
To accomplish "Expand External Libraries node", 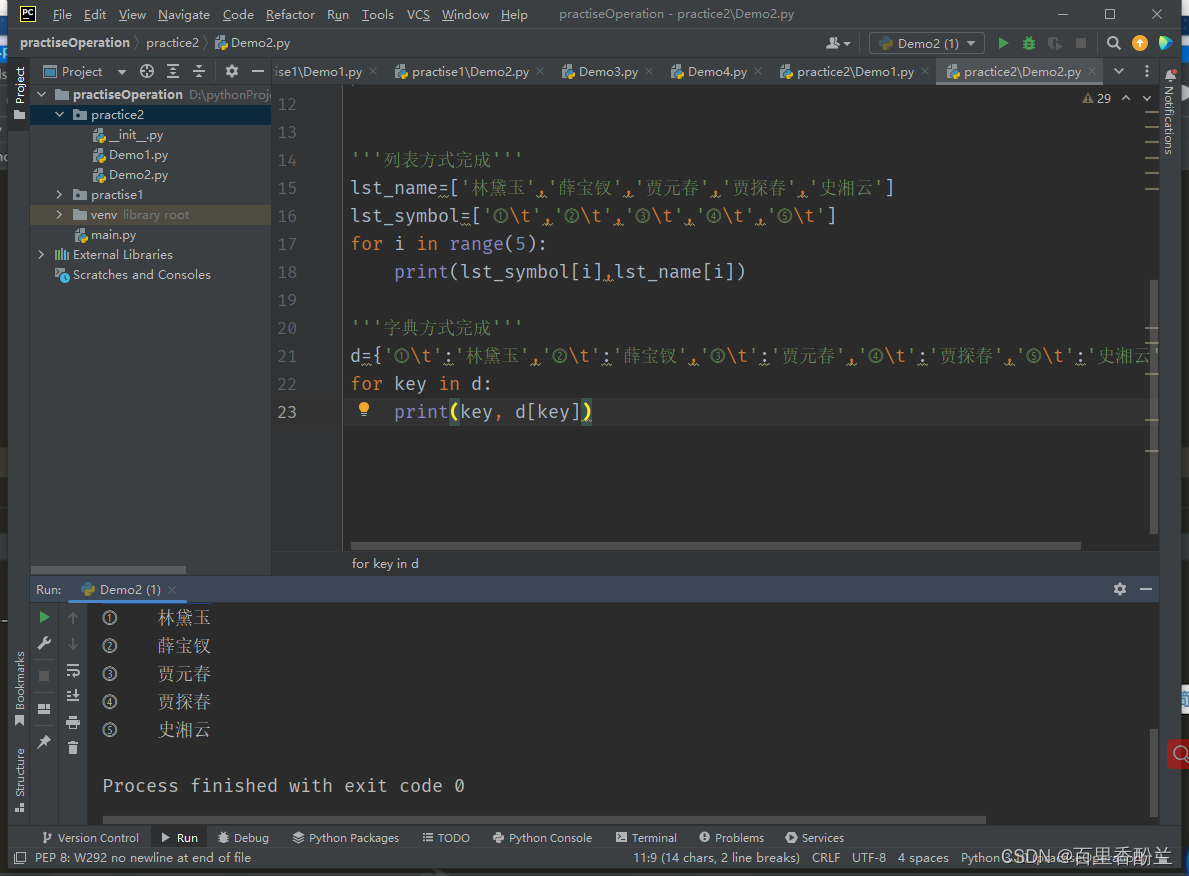I will 42,255.
